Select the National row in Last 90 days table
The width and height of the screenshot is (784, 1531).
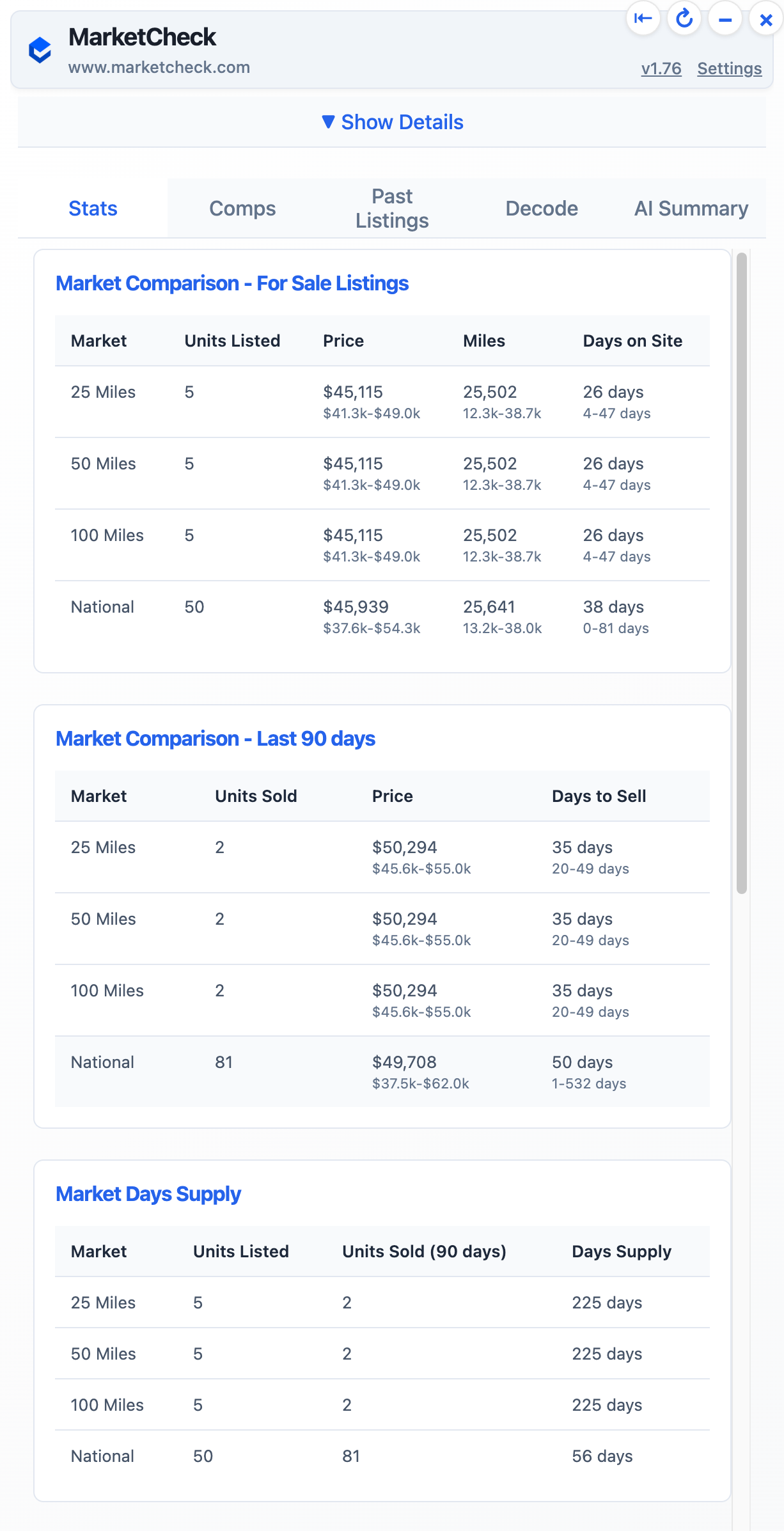[x=382, y=1071]
